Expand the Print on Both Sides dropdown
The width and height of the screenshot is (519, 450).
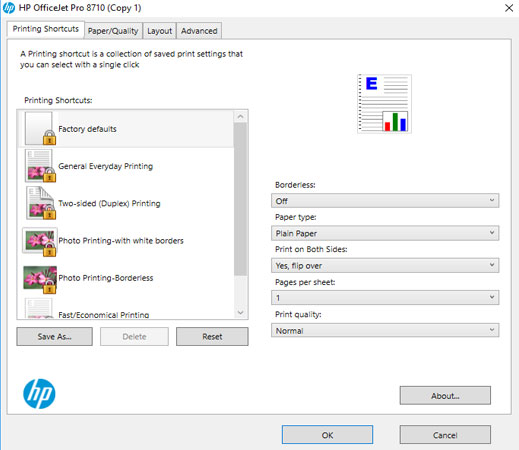[x=385, y=265]
